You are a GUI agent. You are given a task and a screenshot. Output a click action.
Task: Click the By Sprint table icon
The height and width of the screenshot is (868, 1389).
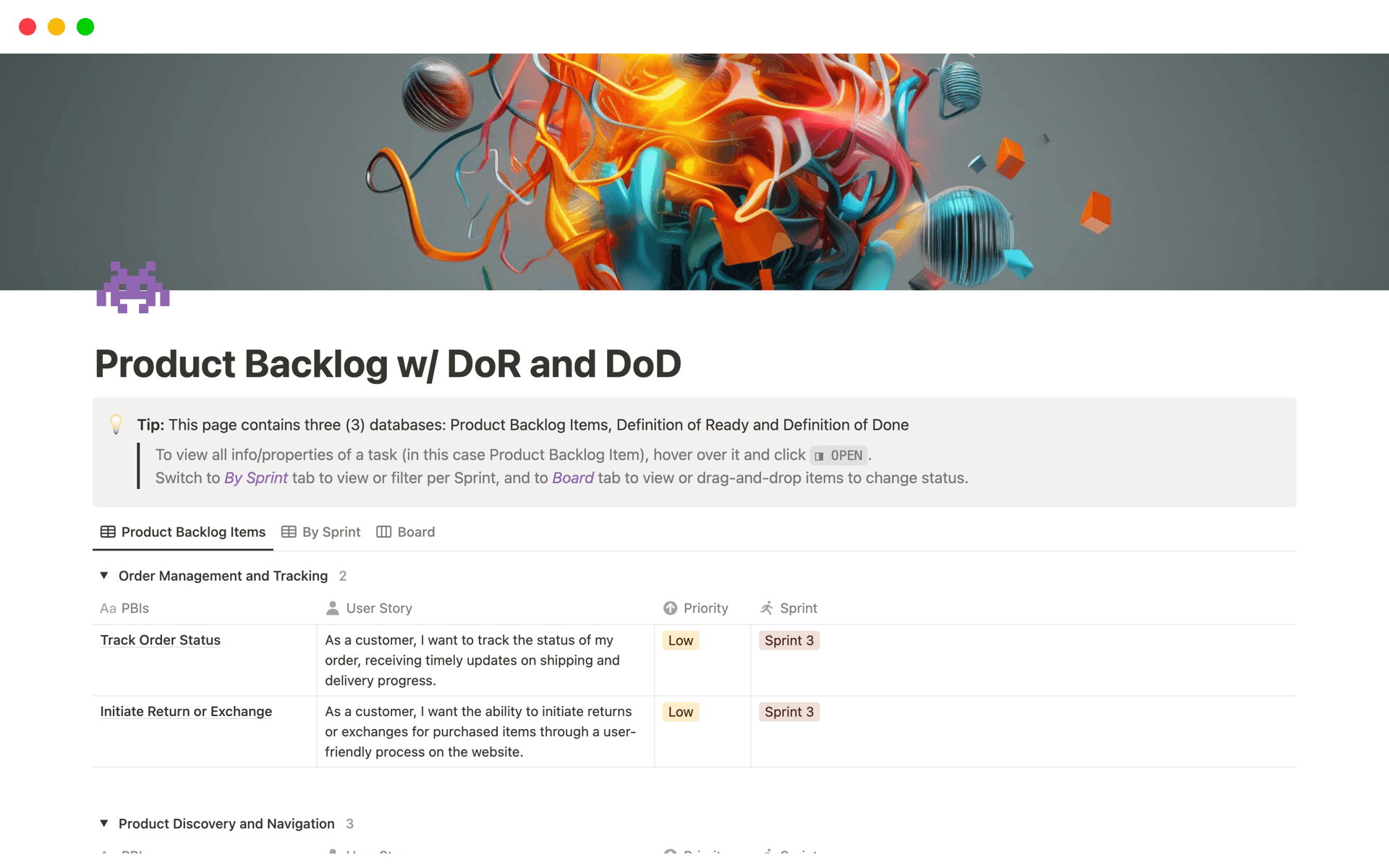click(x=289, y=532)
